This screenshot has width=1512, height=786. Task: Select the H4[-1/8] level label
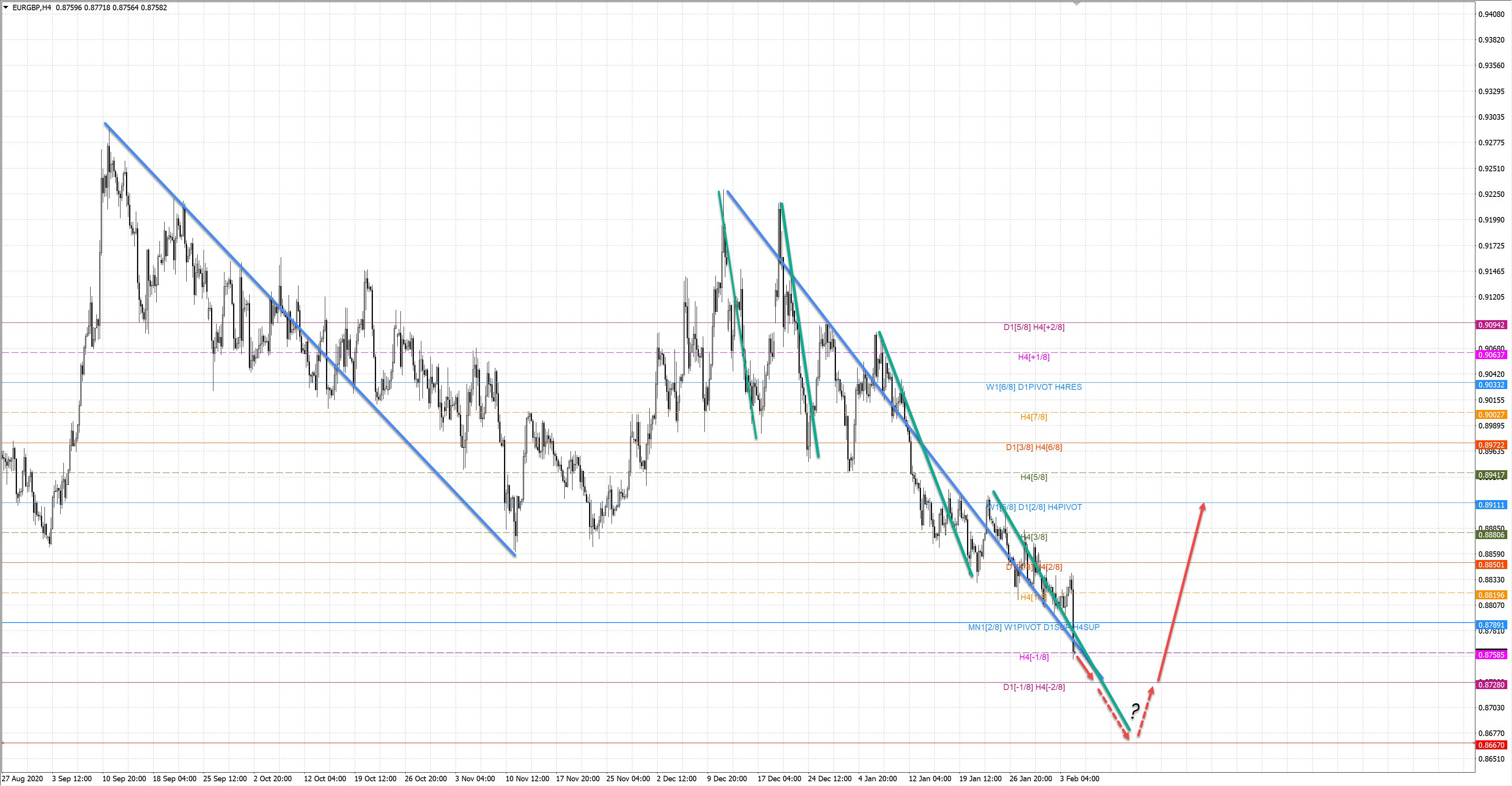click(1034, 657)
